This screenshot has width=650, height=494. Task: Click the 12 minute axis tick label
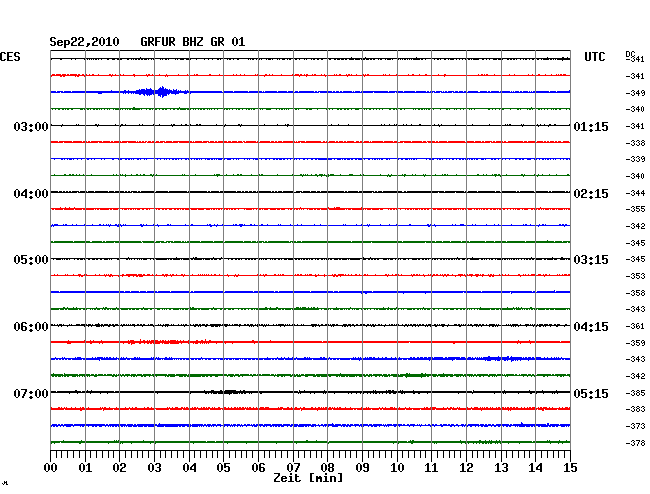pos(466,468)
